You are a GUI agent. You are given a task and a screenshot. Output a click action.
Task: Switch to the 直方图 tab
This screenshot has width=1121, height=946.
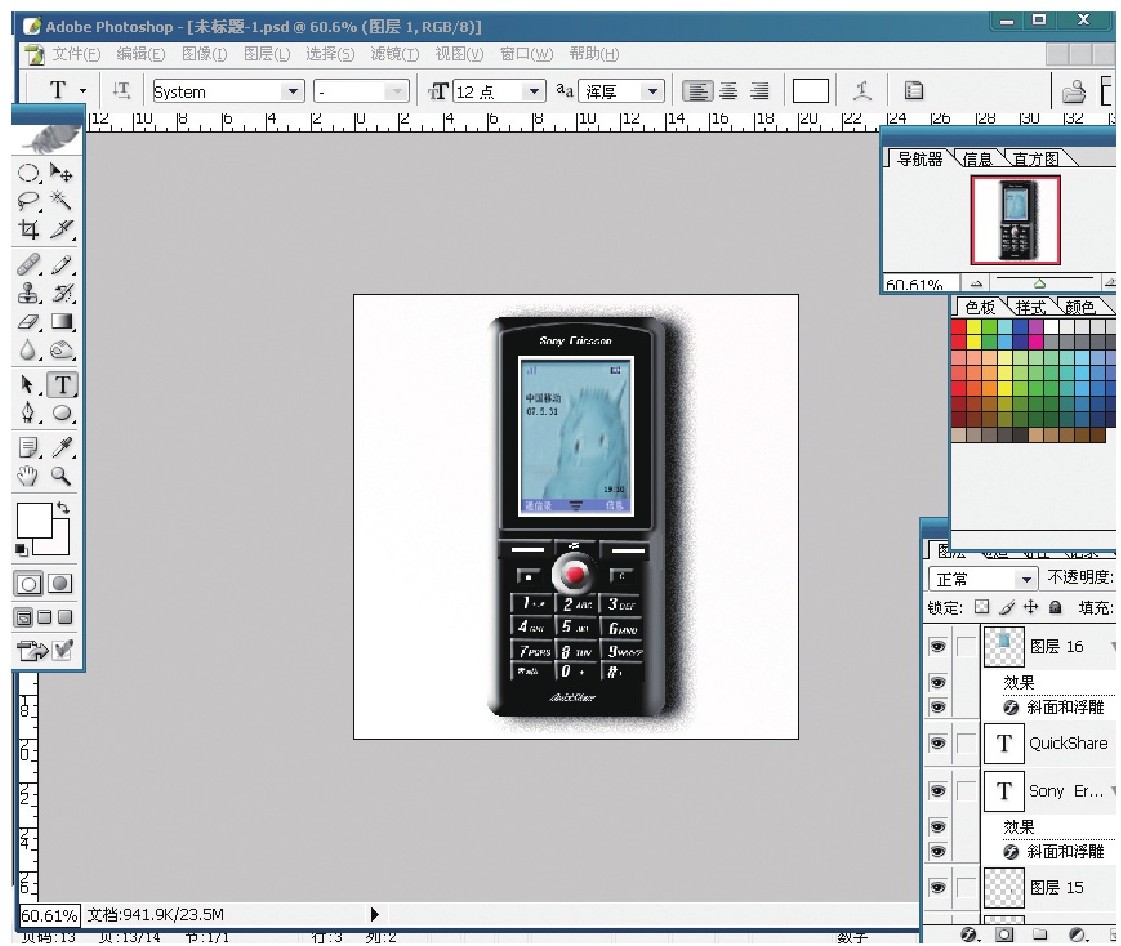1035,159
